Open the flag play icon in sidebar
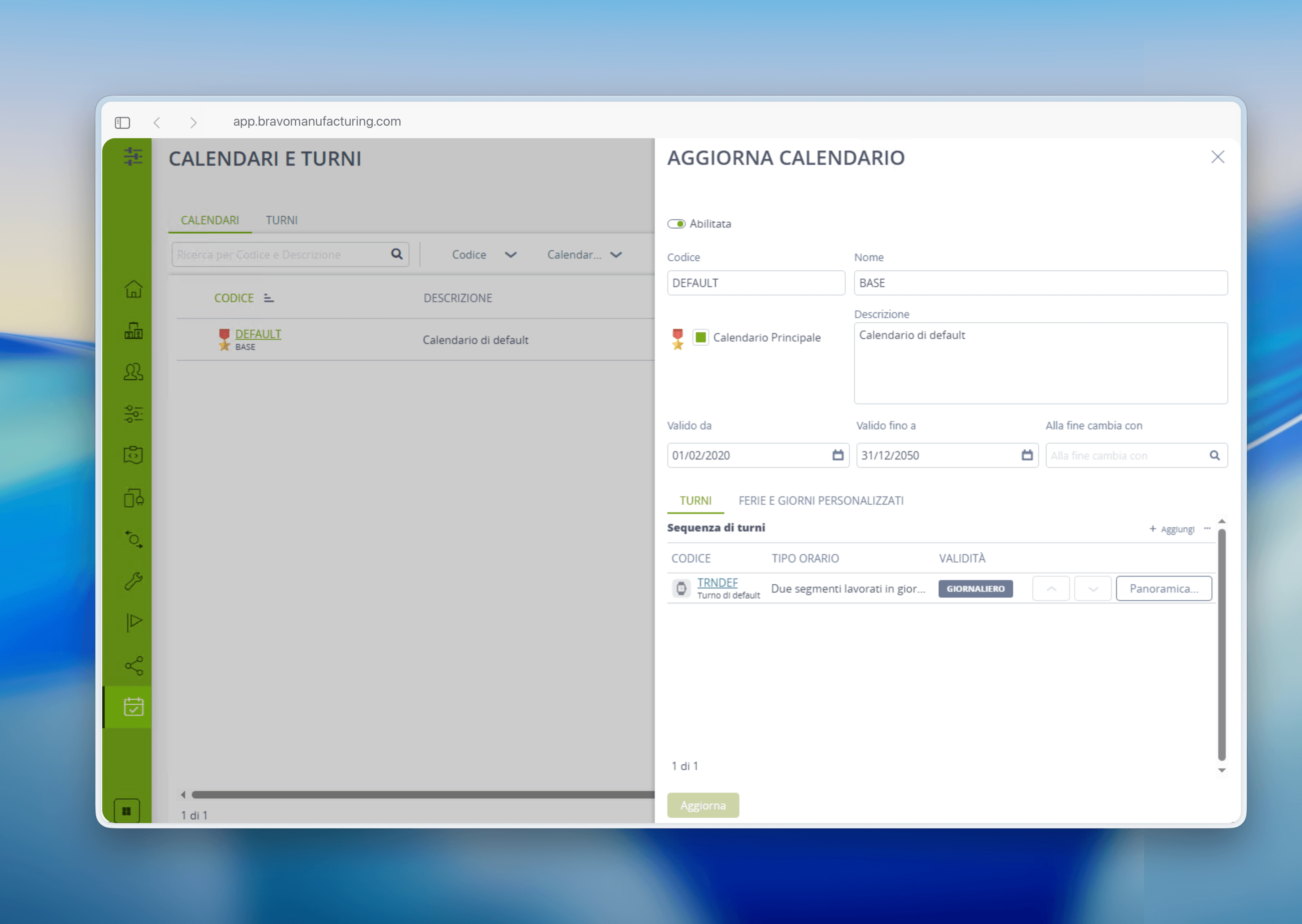This screenshot has width=1302, height=924. point(134,622)
